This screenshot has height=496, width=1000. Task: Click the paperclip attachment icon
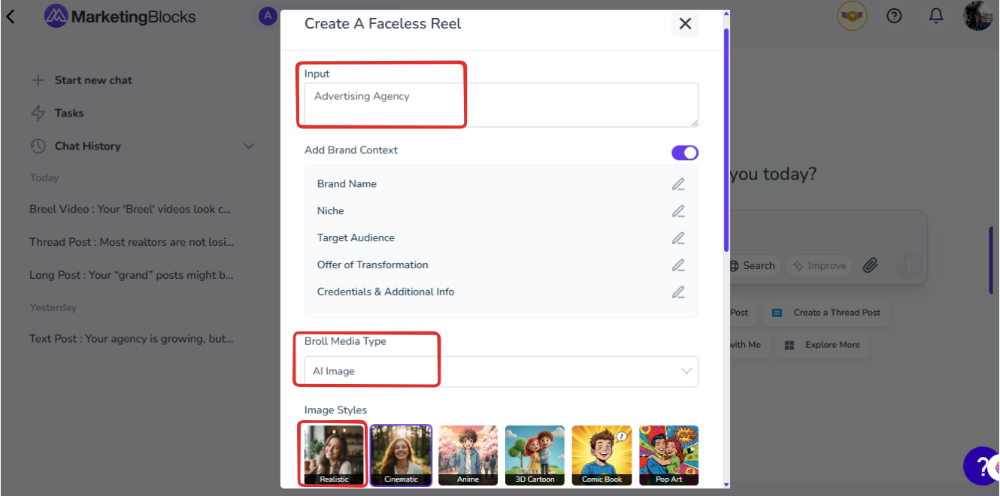[x=870, y=265]
